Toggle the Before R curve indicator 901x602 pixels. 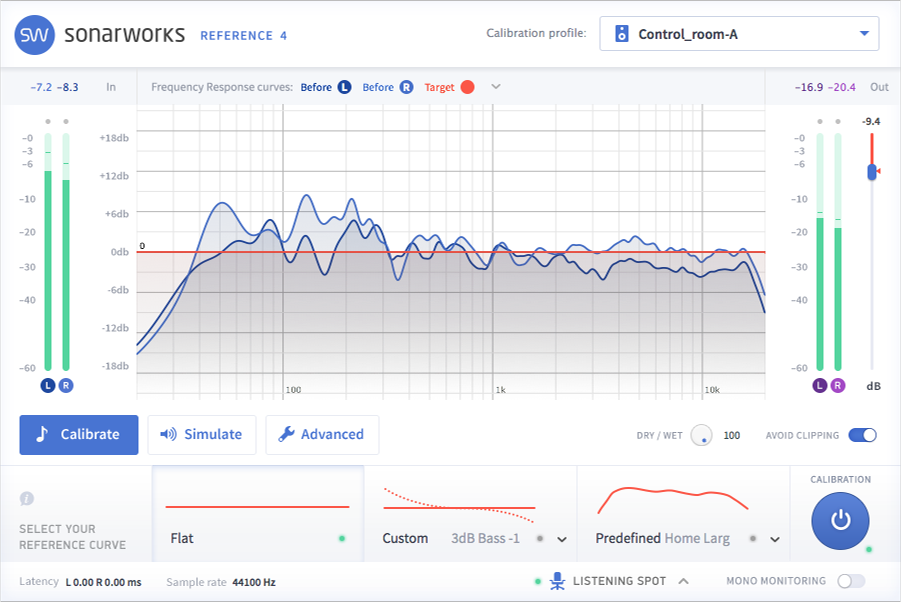click(x=406, y=87)
